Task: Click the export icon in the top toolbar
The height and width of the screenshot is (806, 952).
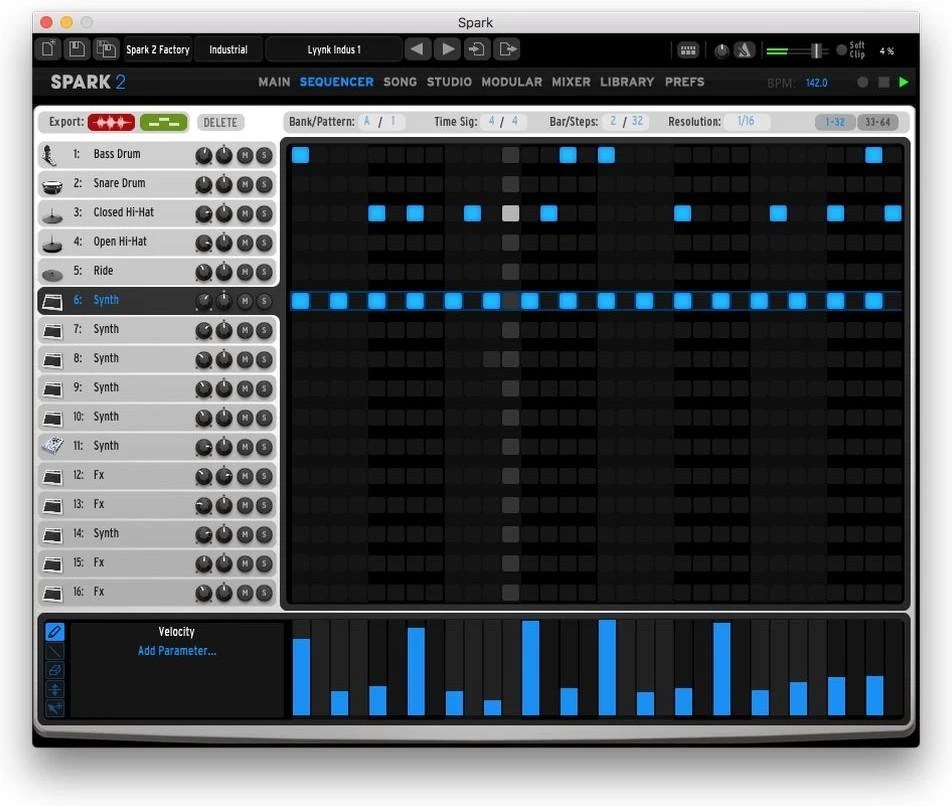Action: (507, 49)
